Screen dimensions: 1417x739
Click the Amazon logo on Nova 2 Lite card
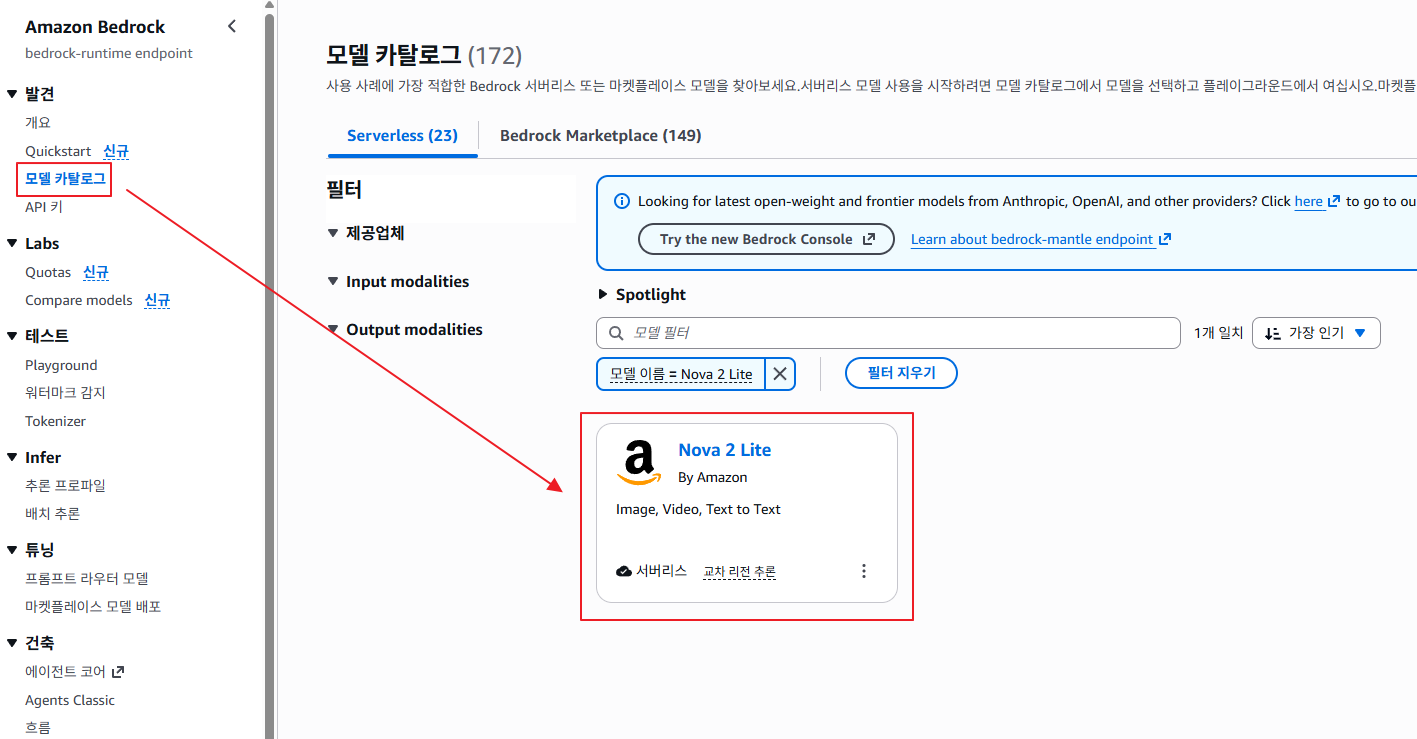coord(639,463)
